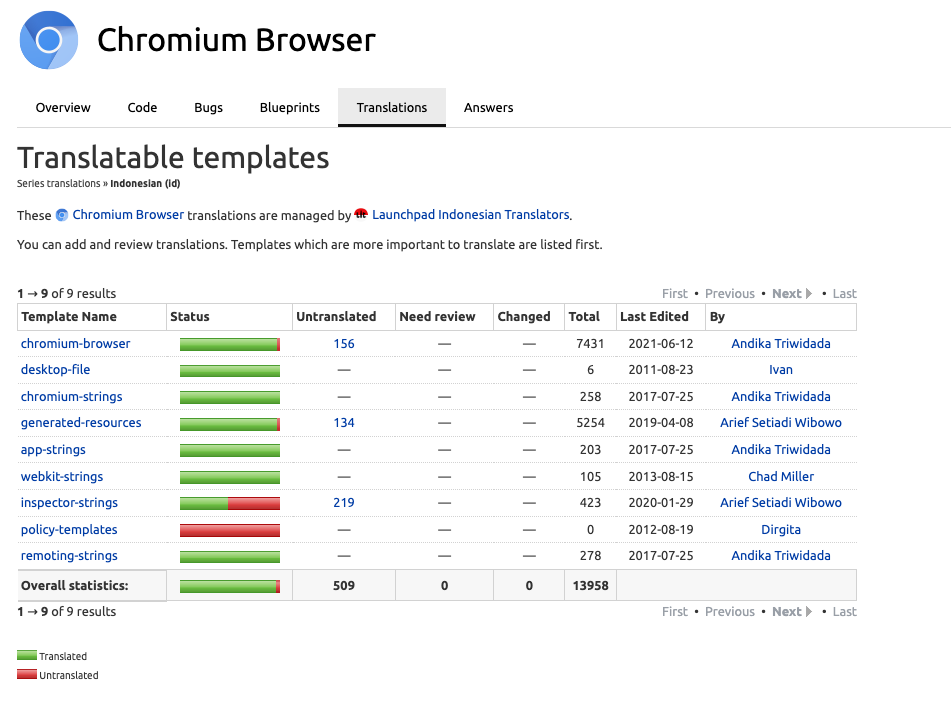
Task: Open Arief Setiadi Wibowo in generated-resources row
Action: [781, 423]
